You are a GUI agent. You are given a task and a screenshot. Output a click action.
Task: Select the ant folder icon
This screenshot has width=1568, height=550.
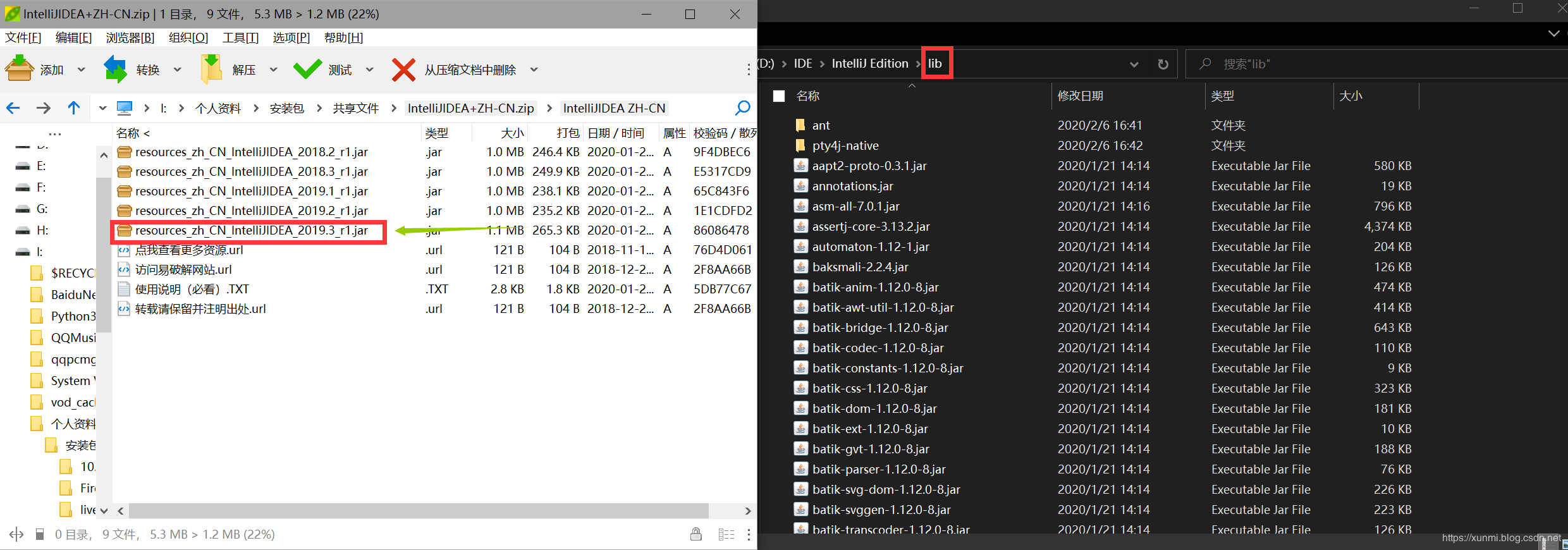point(800,125)
